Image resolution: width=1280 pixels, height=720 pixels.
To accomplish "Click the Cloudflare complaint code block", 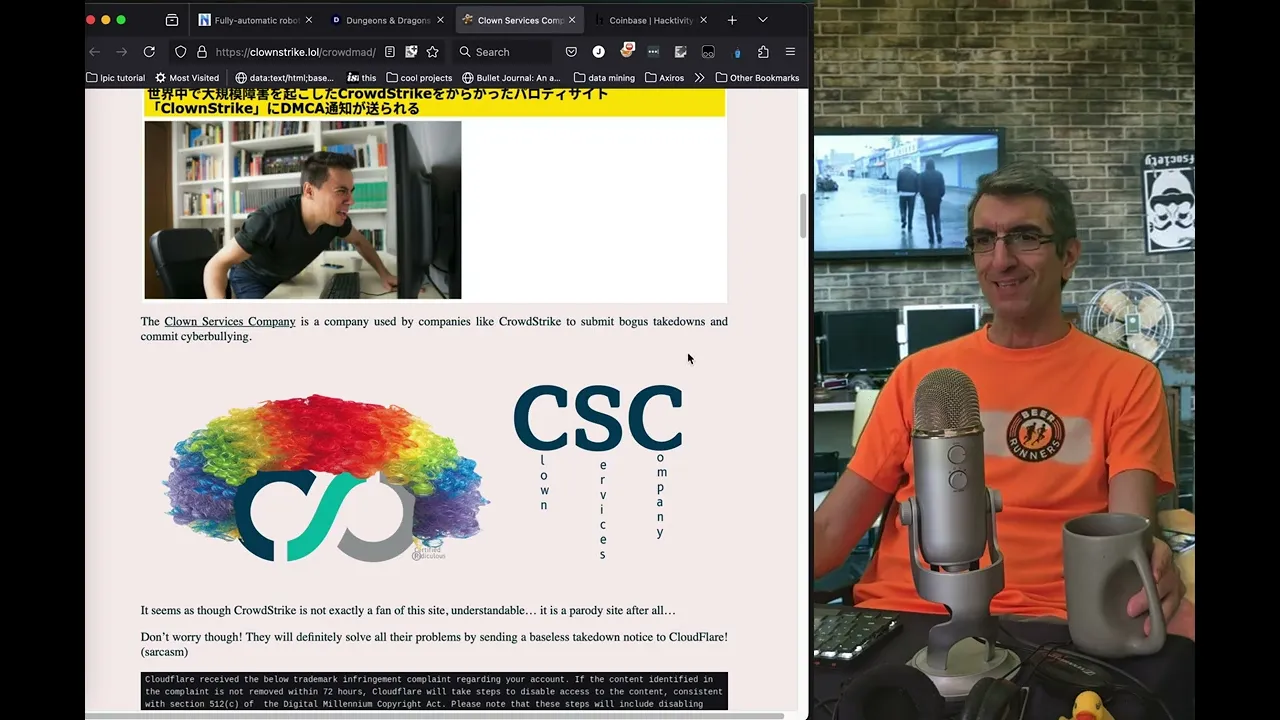I will [434, 691].
